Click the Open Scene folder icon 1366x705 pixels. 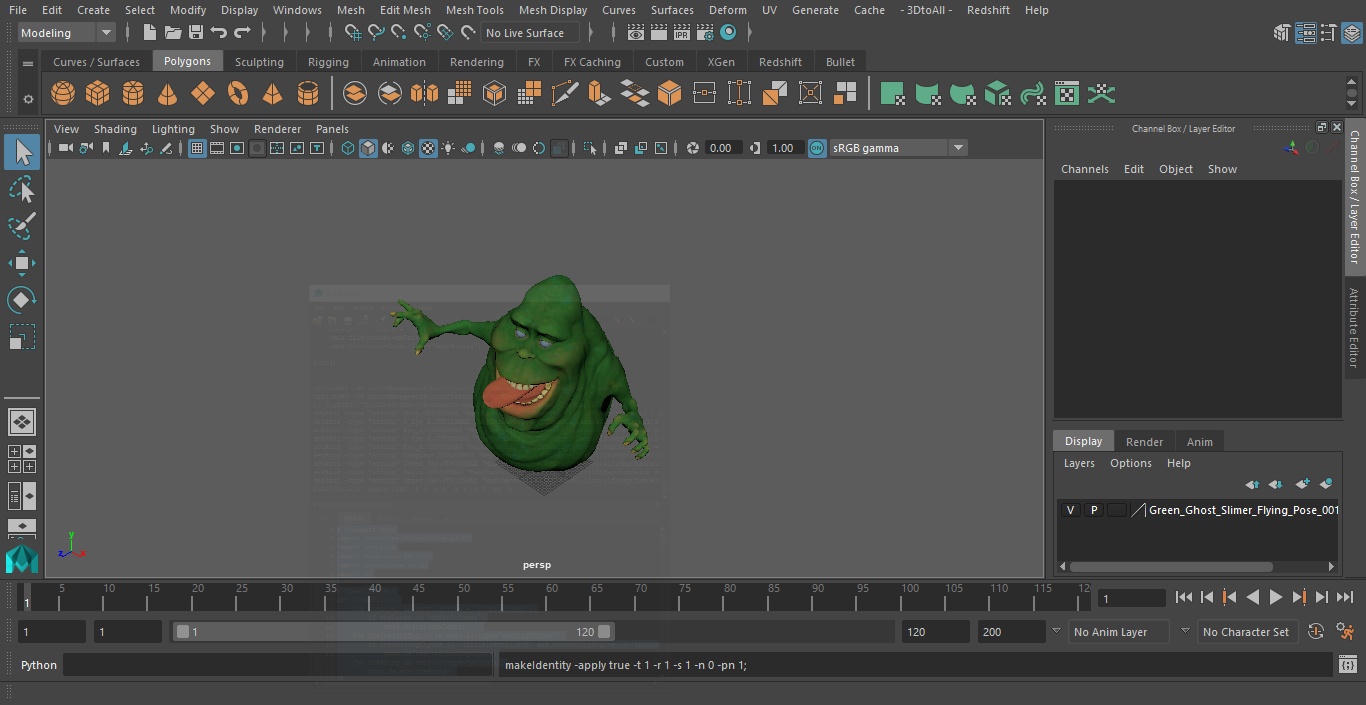point(173,33)
